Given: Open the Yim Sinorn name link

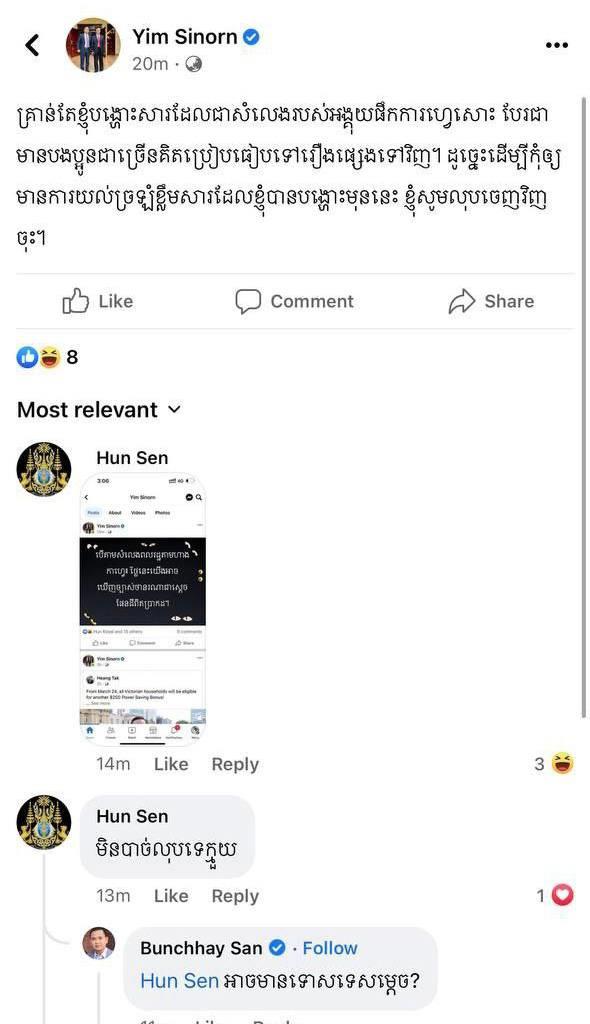Looking at the screenshot, I should point(185,37).
